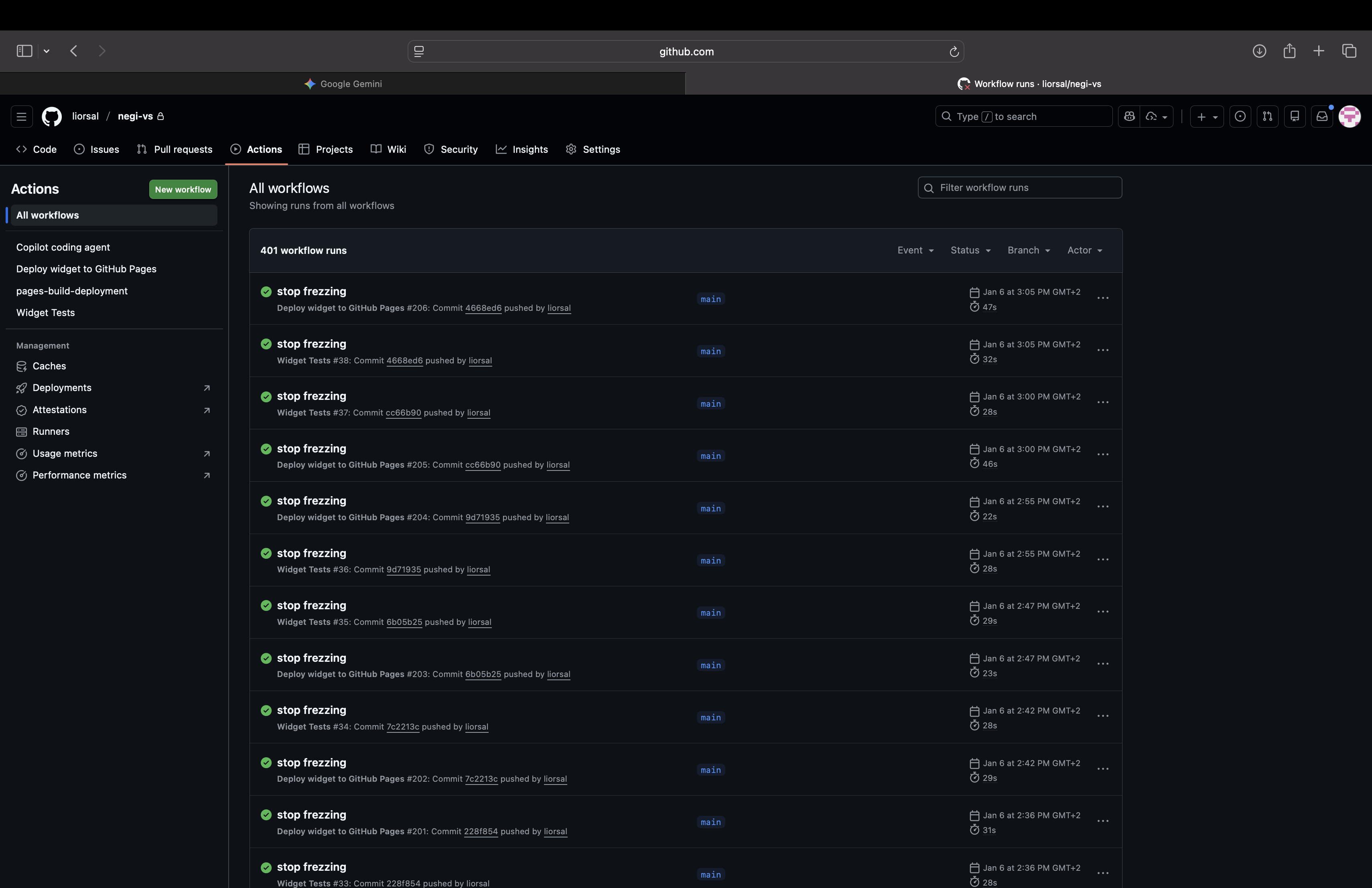Click the New workflow button
The image size is (1372, 888).
[x=183, y=189]
